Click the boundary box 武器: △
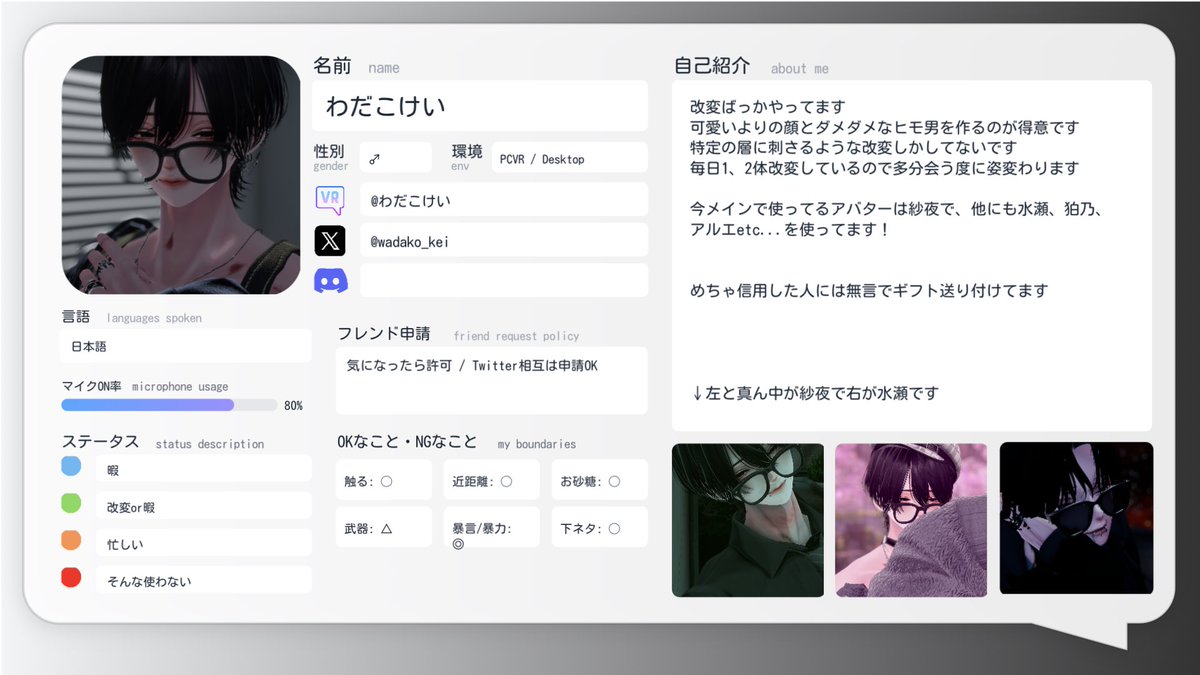The image size is (1200, 675). point(384,527)
